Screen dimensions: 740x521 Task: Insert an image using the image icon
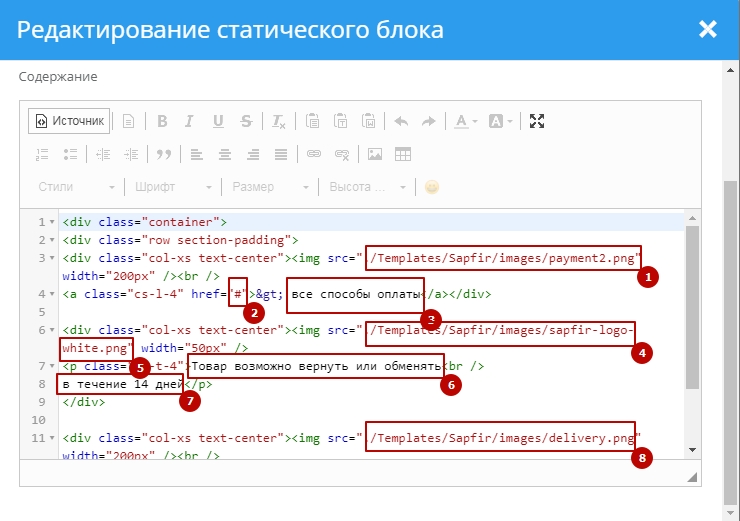tap(375, 154)
